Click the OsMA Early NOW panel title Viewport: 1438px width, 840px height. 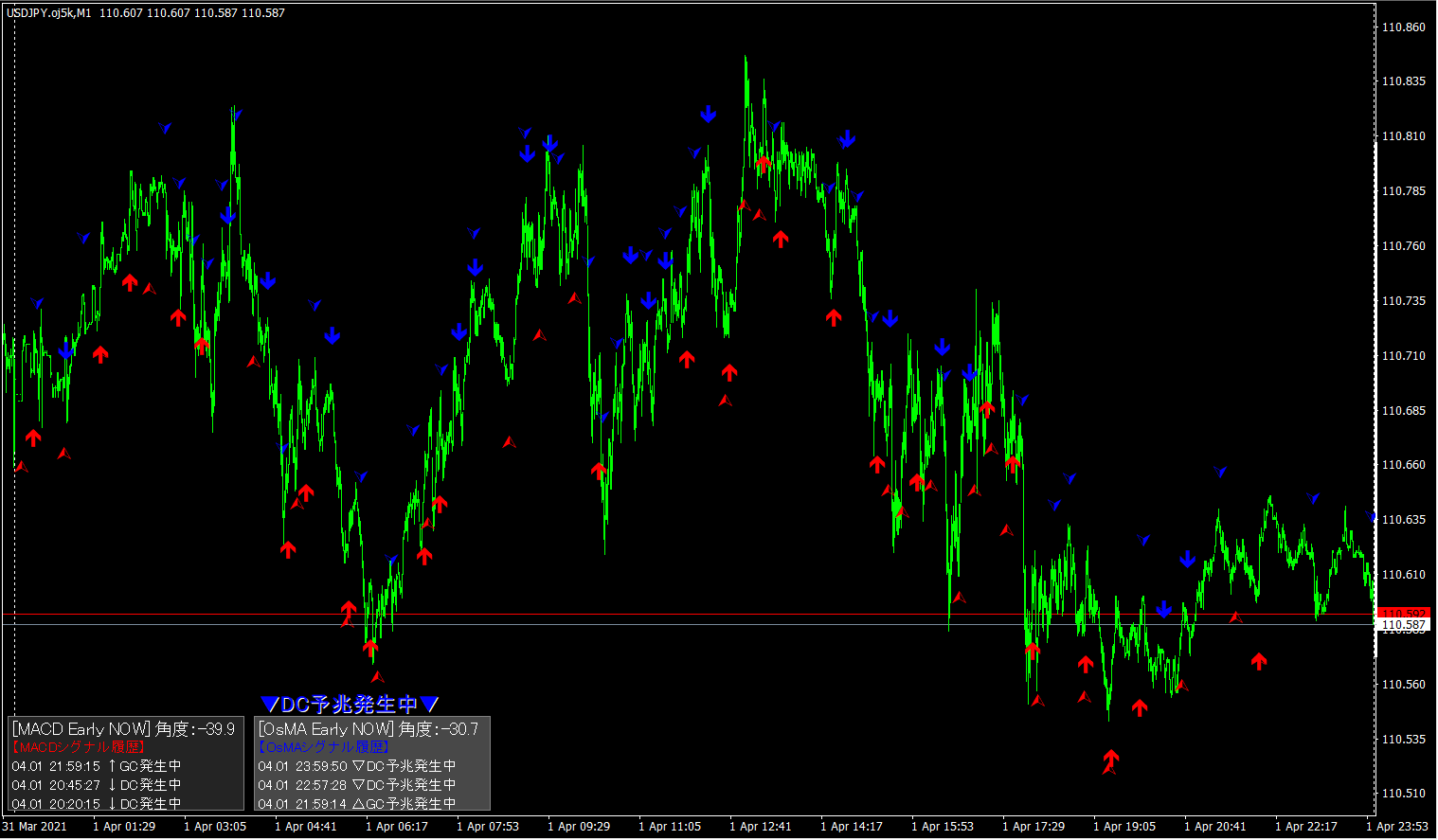coord(326,729)
